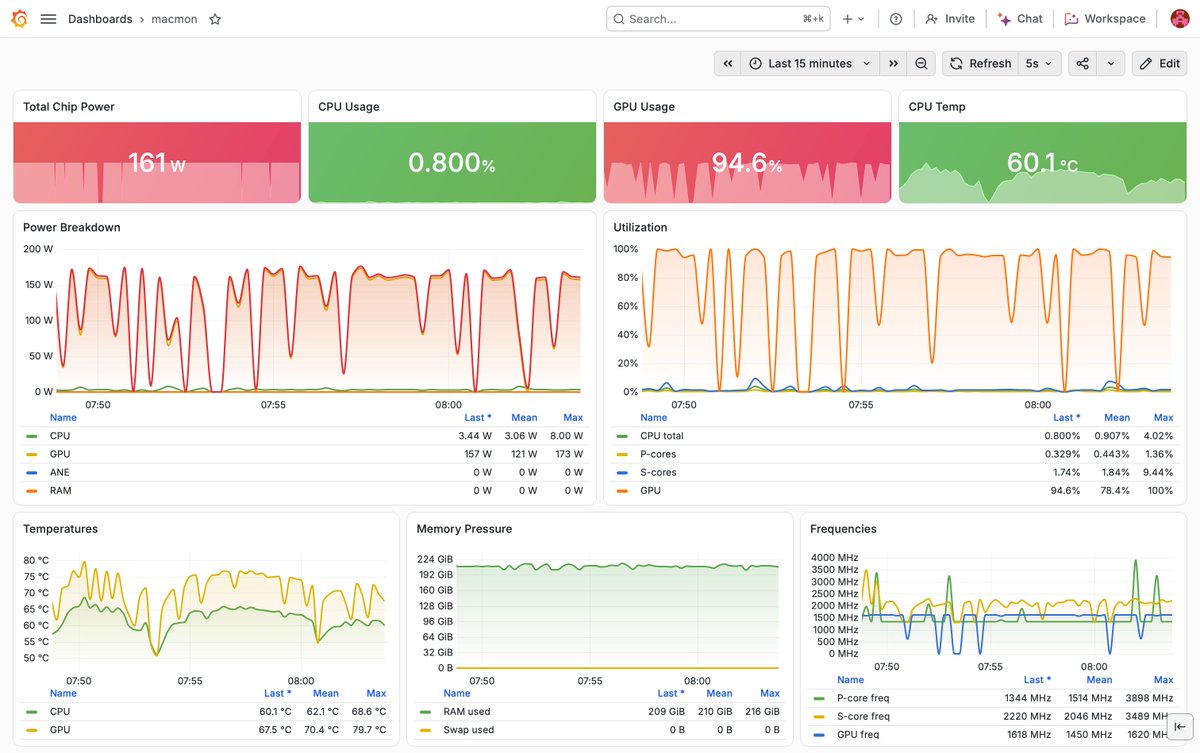Screen dimensions: 1200x753
Task: Toggle S-cores series in Utilization legend
Action: [x=658, y=472]
